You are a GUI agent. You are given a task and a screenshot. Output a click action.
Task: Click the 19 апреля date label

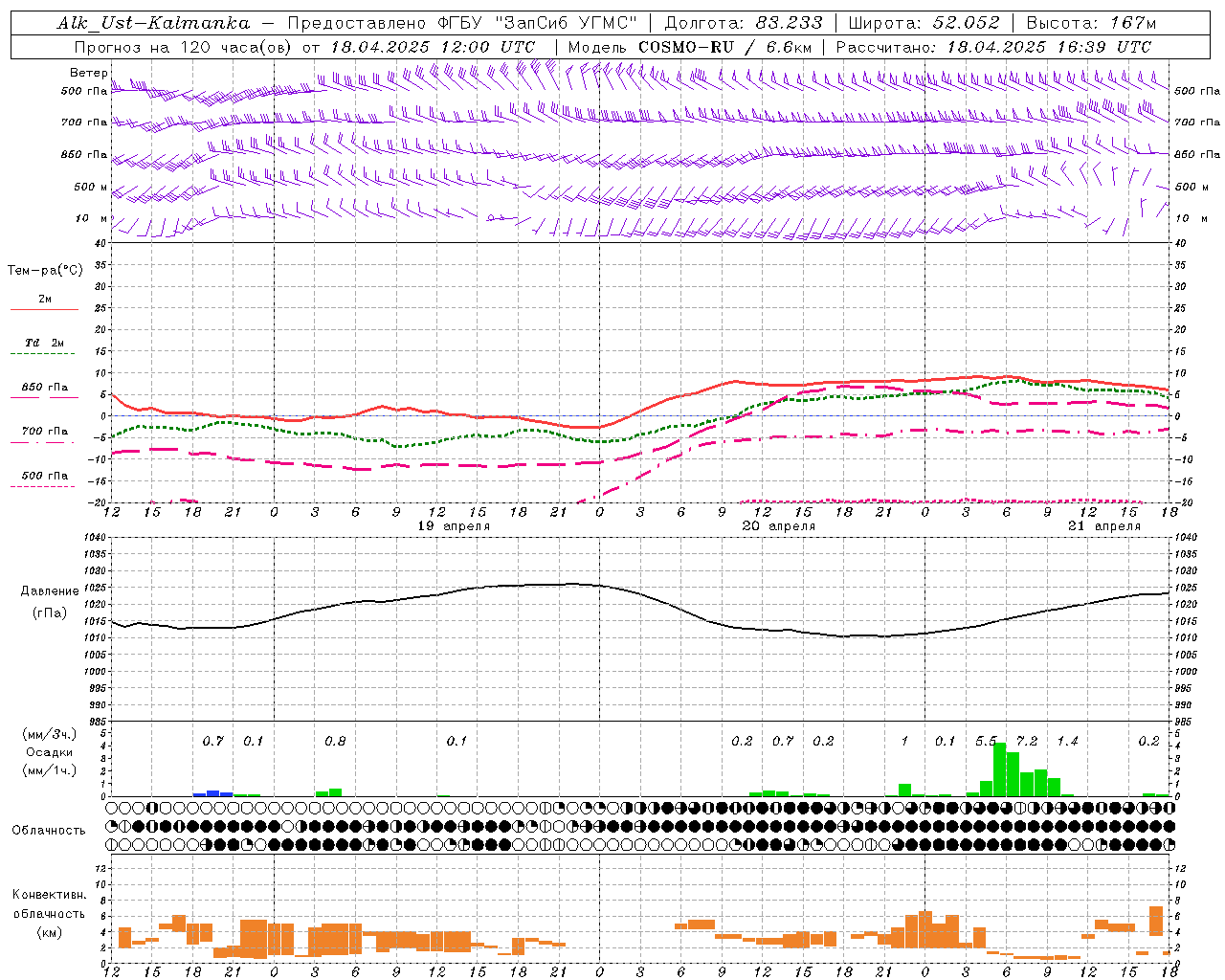(x=455, y=526)
